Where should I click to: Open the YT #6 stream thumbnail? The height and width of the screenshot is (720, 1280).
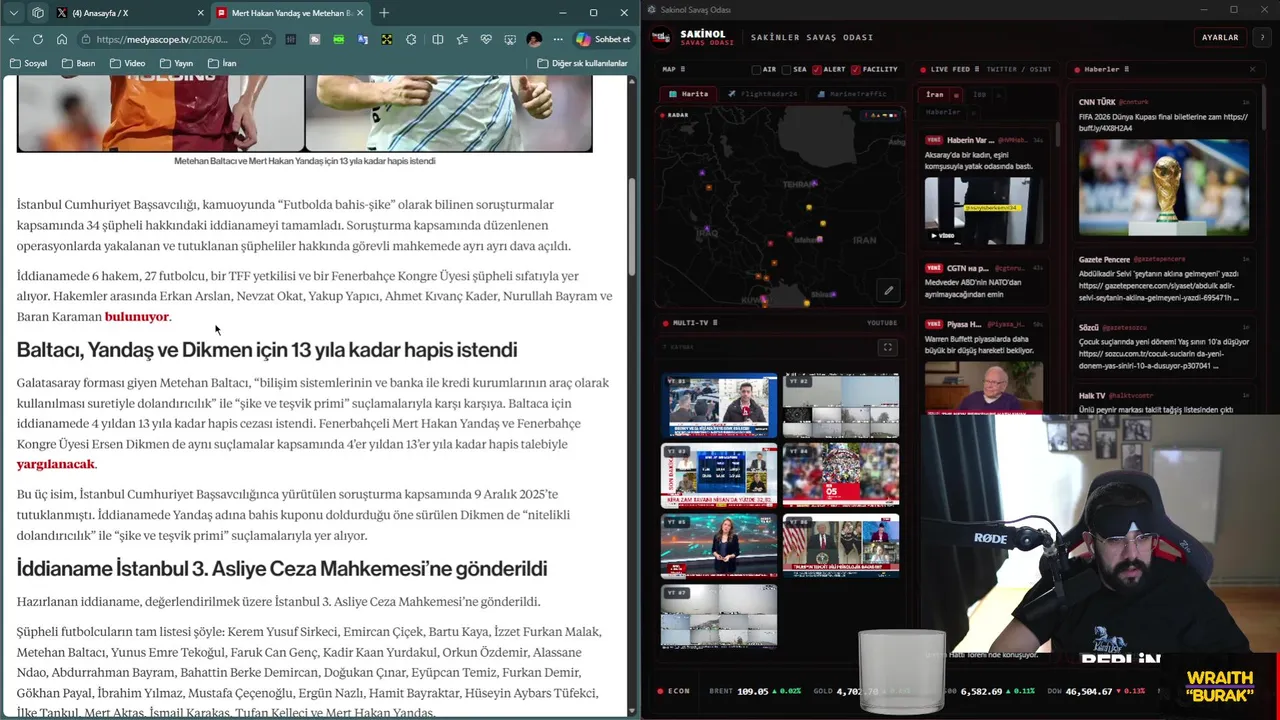tap(841, 546)
